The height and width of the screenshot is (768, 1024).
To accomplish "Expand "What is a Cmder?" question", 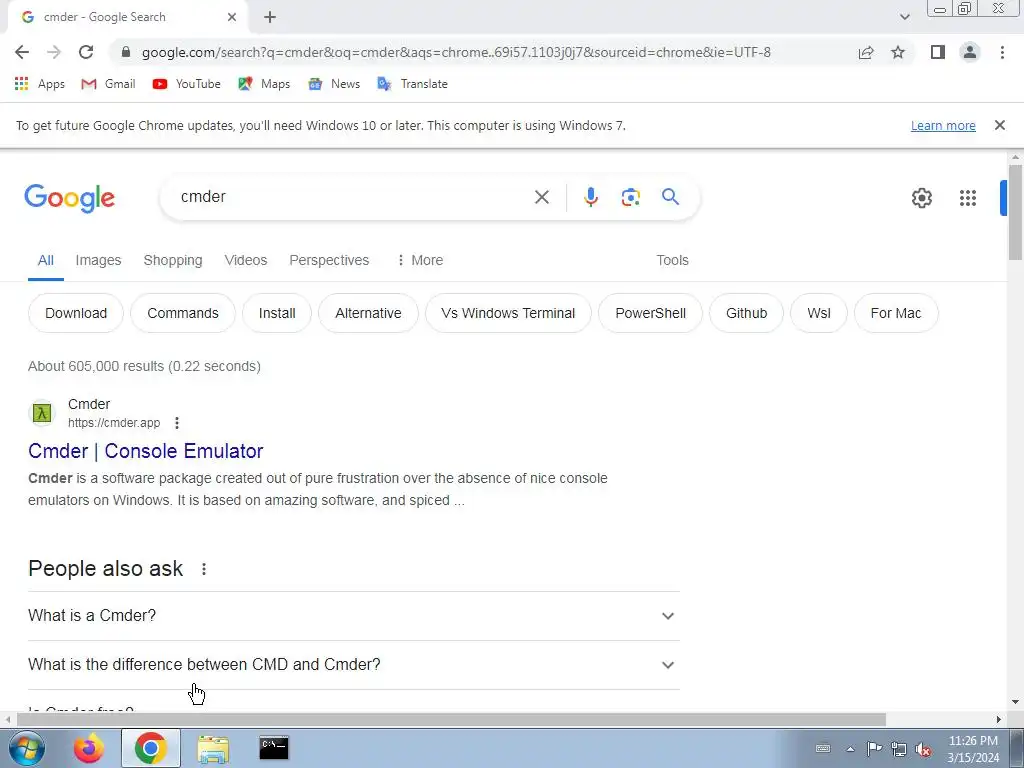I will (354, 616).
